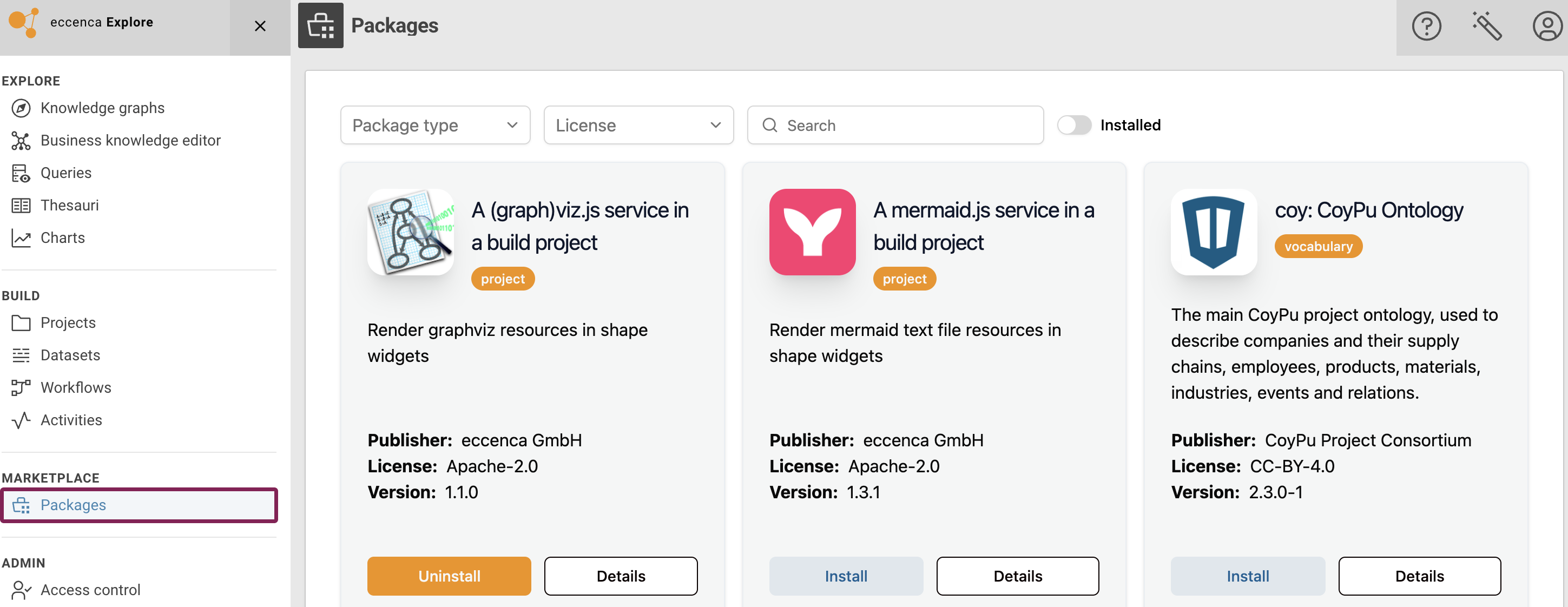Click the graphviz package logo thumbnail
Image resolution: width=1568 pixels, height=607 pixels.
410,232
